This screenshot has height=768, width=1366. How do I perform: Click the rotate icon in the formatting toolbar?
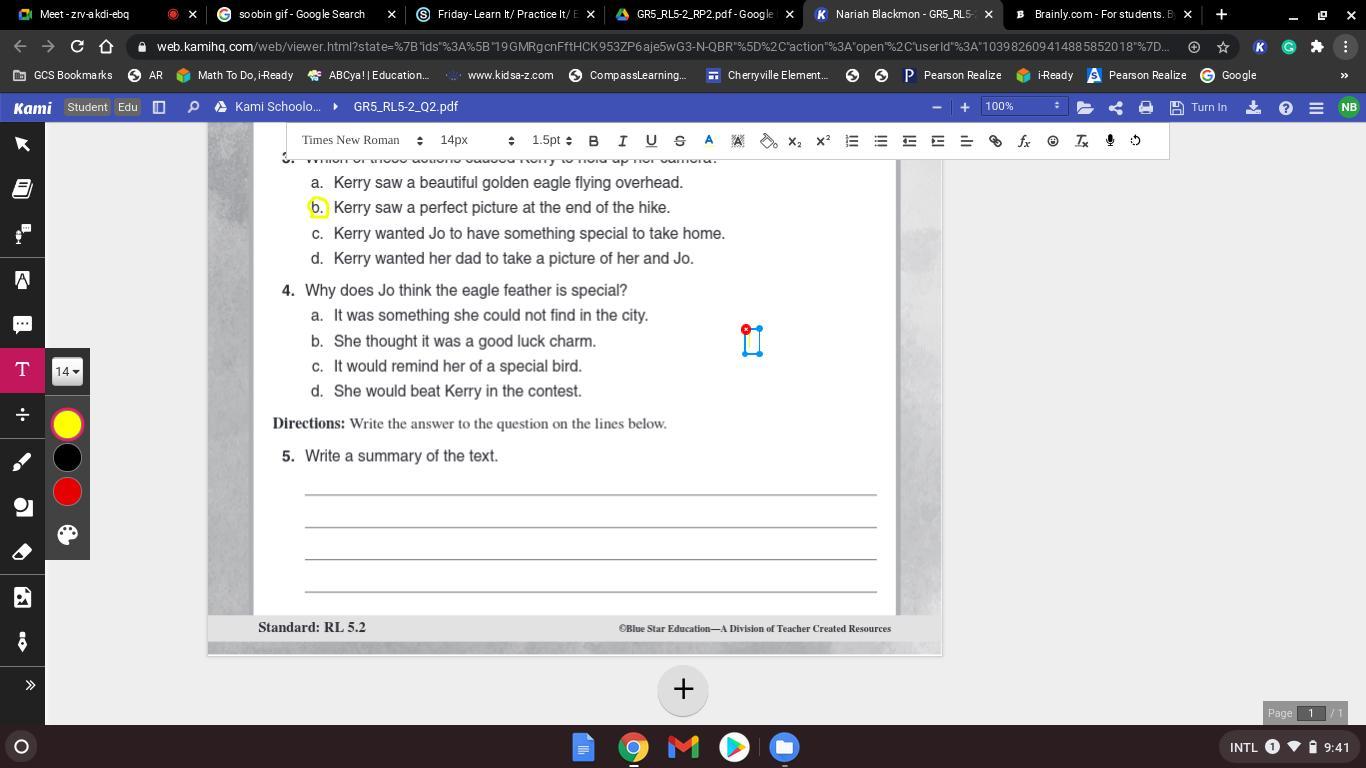pos(1136,141)
